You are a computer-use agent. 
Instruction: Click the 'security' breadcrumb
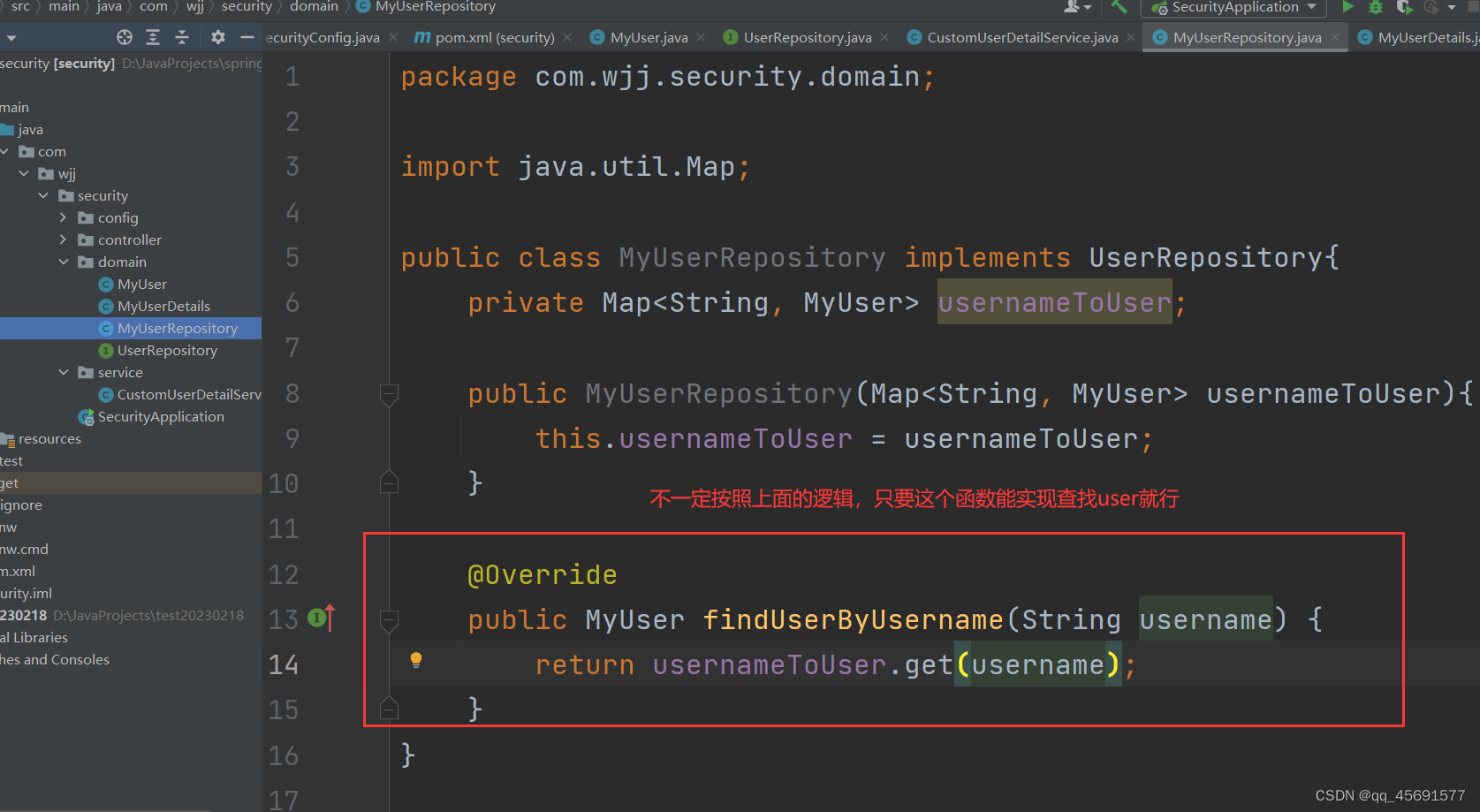(247, 7)
